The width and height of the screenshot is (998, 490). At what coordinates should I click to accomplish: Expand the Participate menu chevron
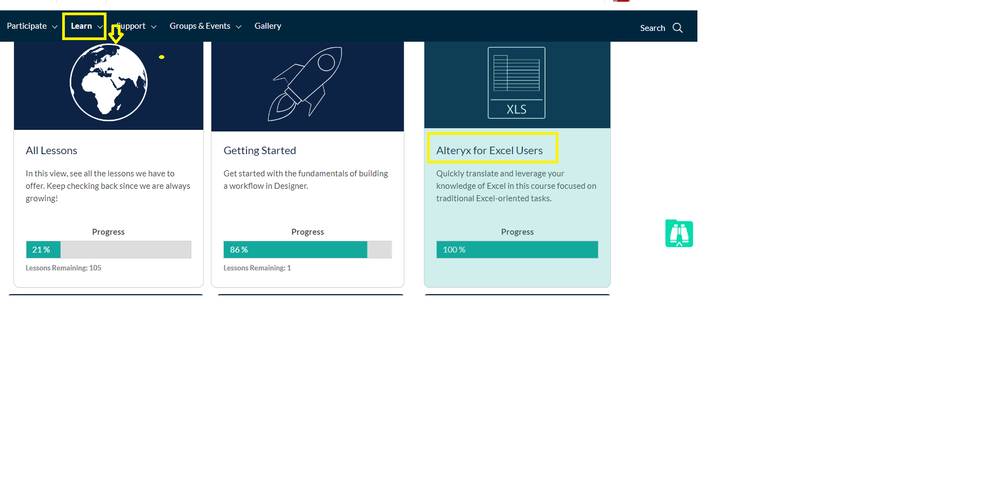[55, 27]
